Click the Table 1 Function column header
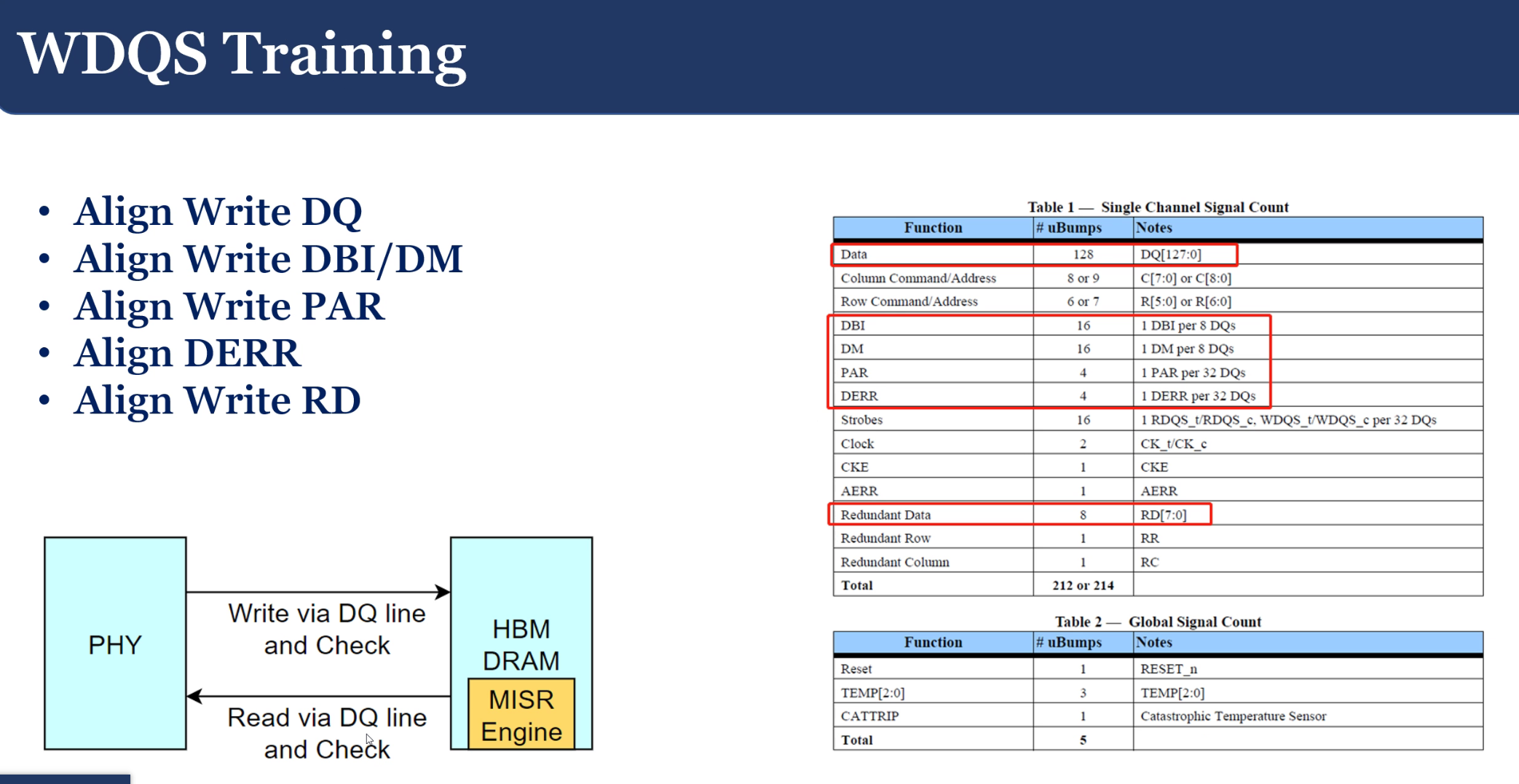This screenshot has height=784, width=1519. pyautogui.click(x=933, y=228)
